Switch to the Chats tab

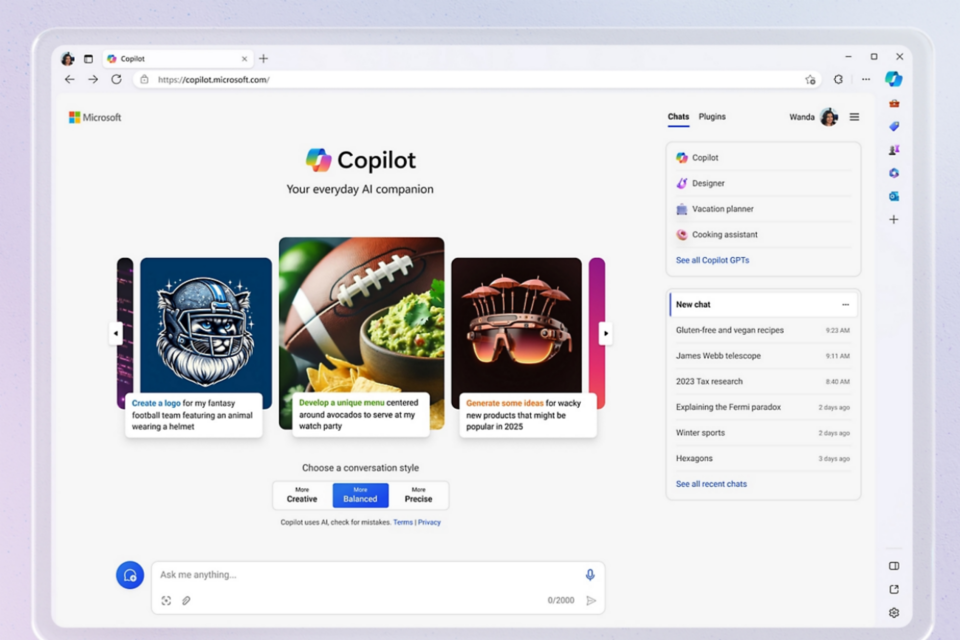678,117
